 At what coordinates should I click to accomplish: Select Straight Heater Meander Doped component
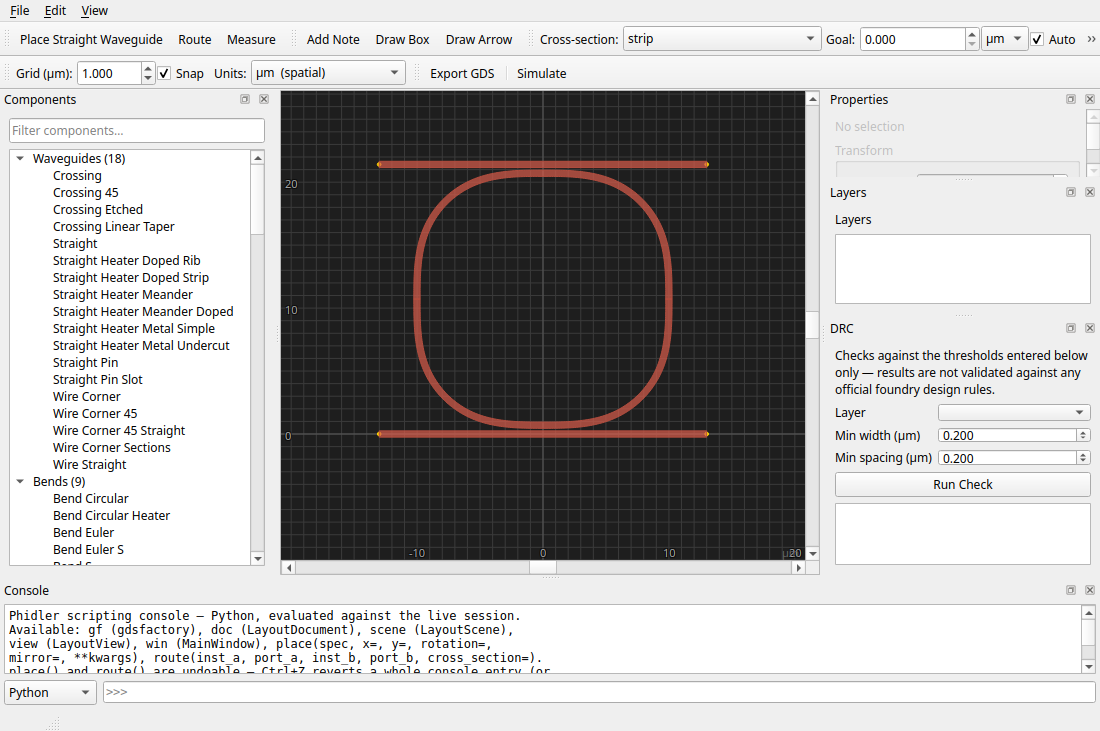(x=143, y=311)
